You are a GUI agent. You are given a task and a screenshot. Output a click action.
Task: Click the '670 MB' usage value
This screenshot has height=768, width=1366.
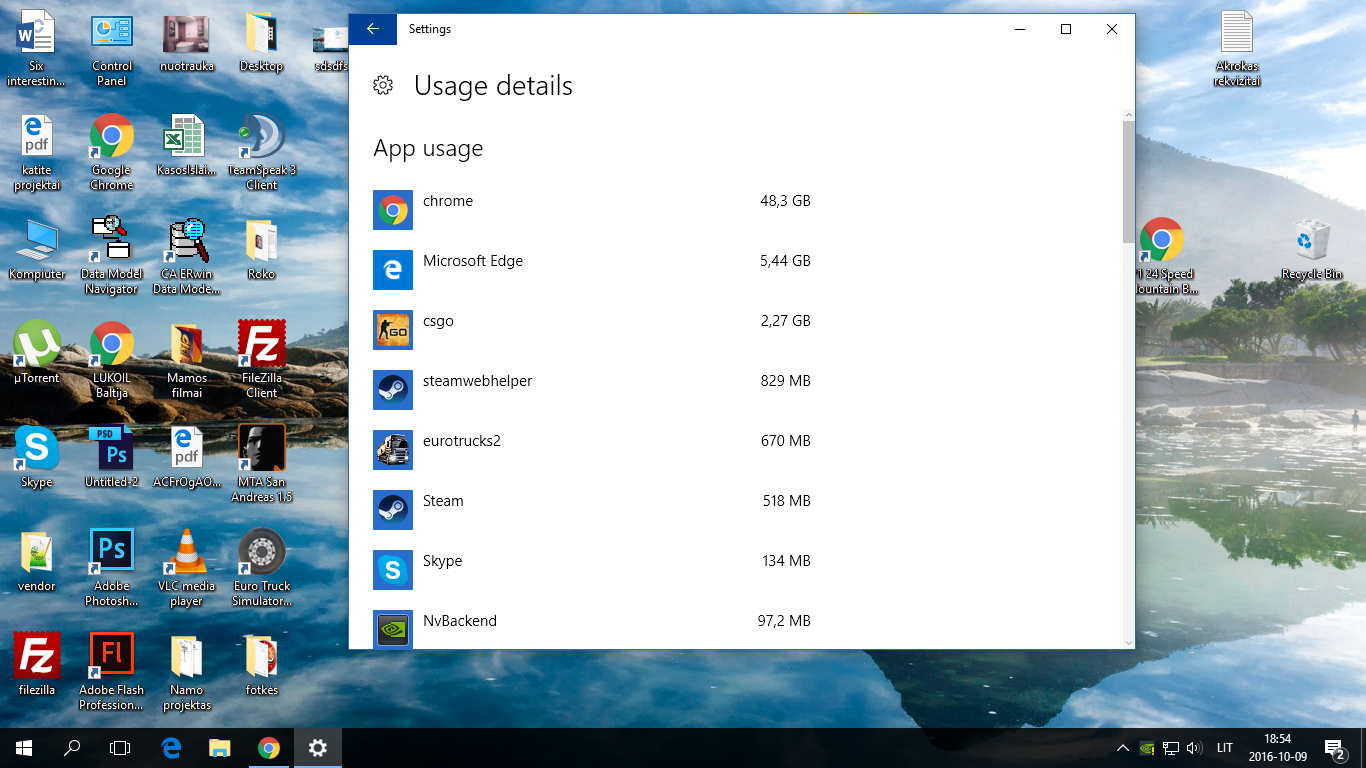click(x=786, y=441)
